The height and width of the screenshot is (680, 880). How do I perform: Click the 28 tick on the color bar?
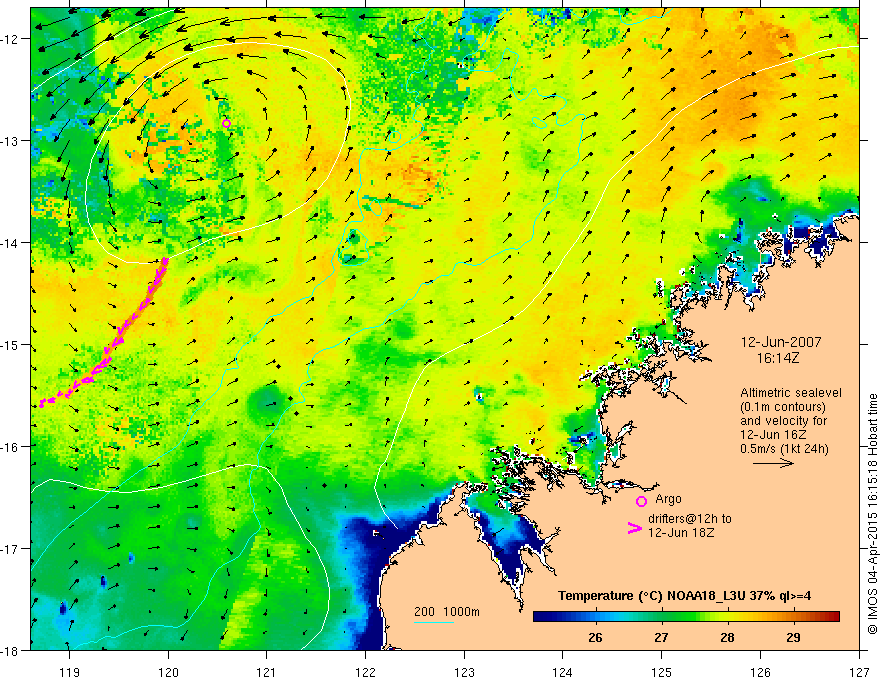(727, 638)
